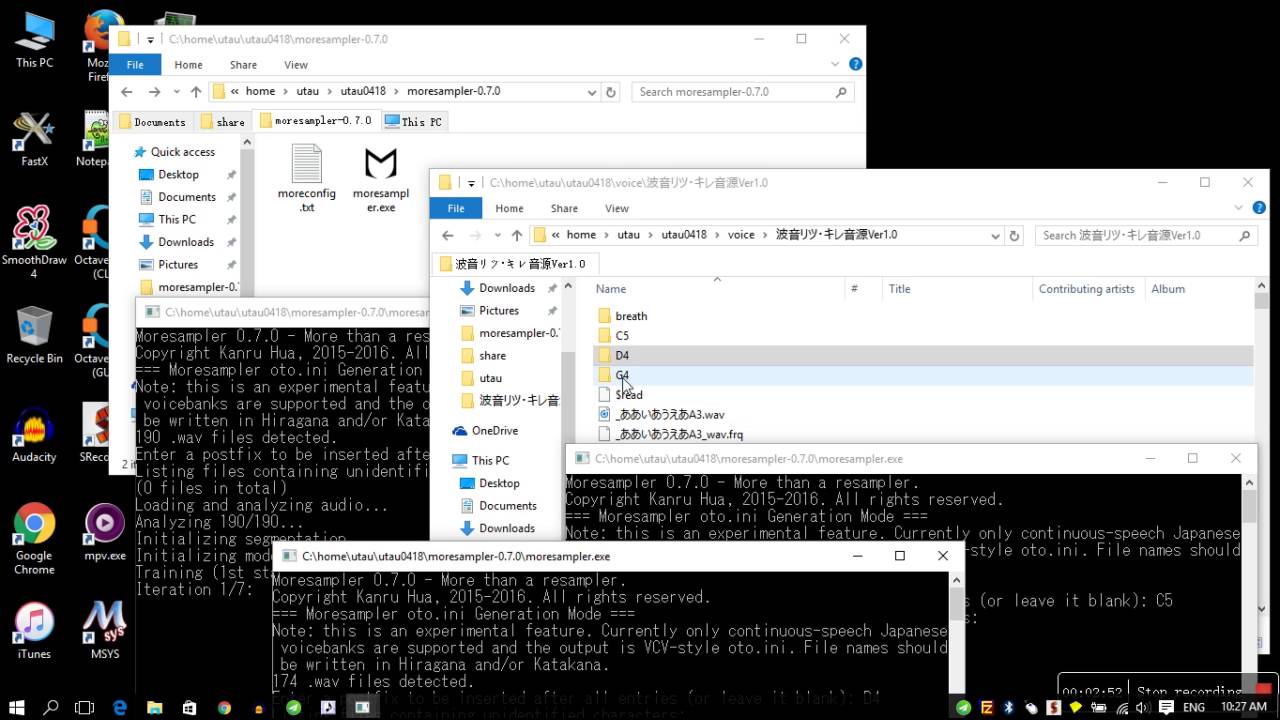
Task: Click refresh button in voice window address bar
Action: pyautogui.click(x=1014, y=235)
